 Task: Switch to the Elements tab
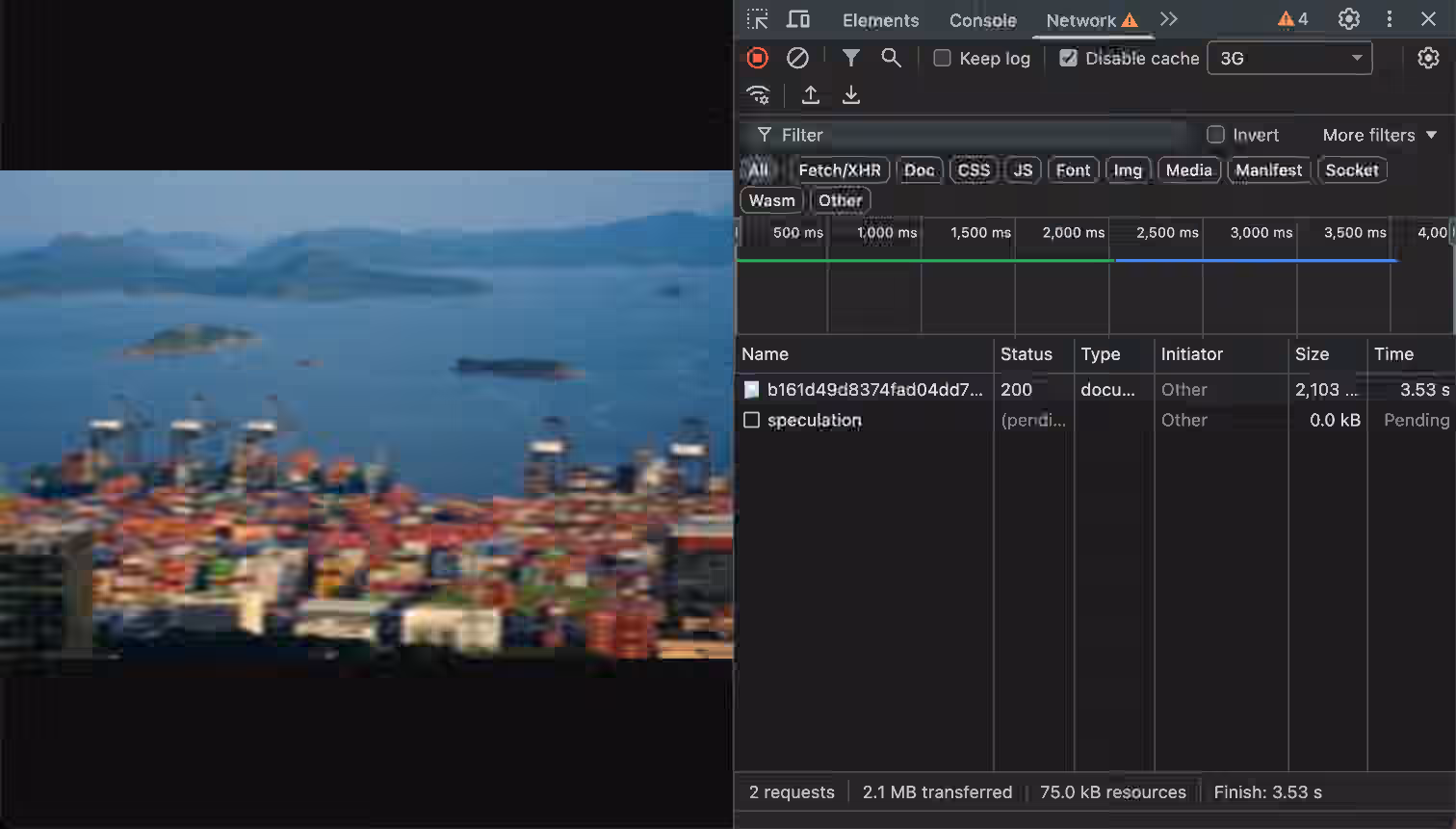[880, 20]
